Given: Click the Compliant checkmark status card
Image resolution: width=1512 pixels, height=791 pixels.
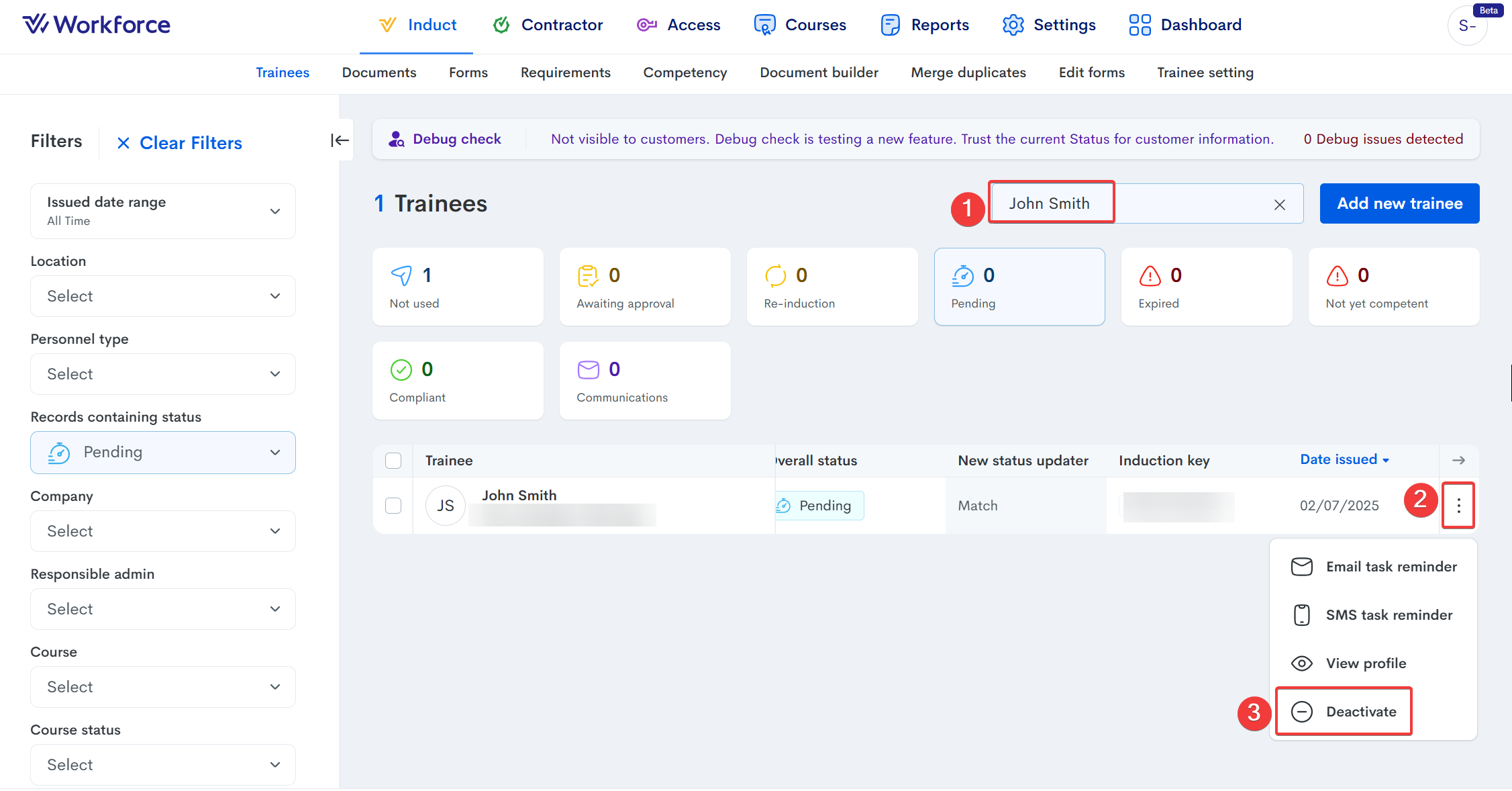Looking at the screenshot, I should point(457,381).
